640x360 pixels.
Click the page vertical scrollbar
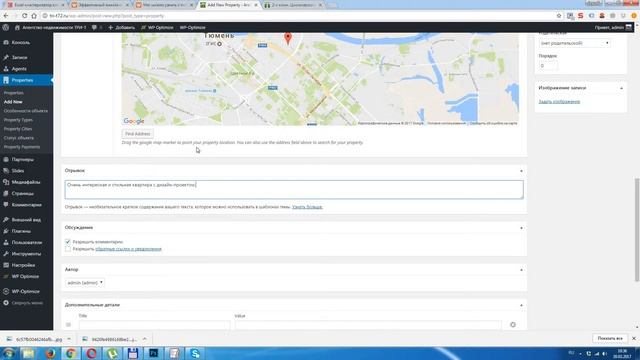[x=637, y=229]
